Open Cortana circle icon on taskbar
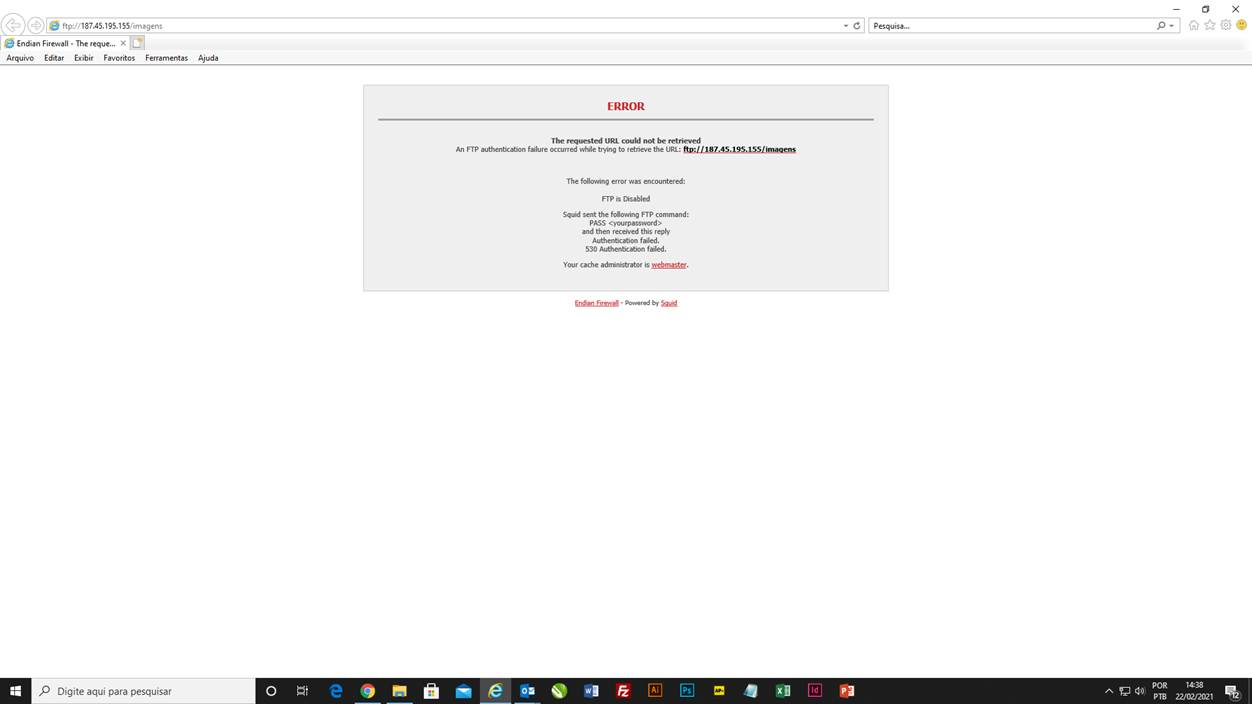 coord(271,691)
